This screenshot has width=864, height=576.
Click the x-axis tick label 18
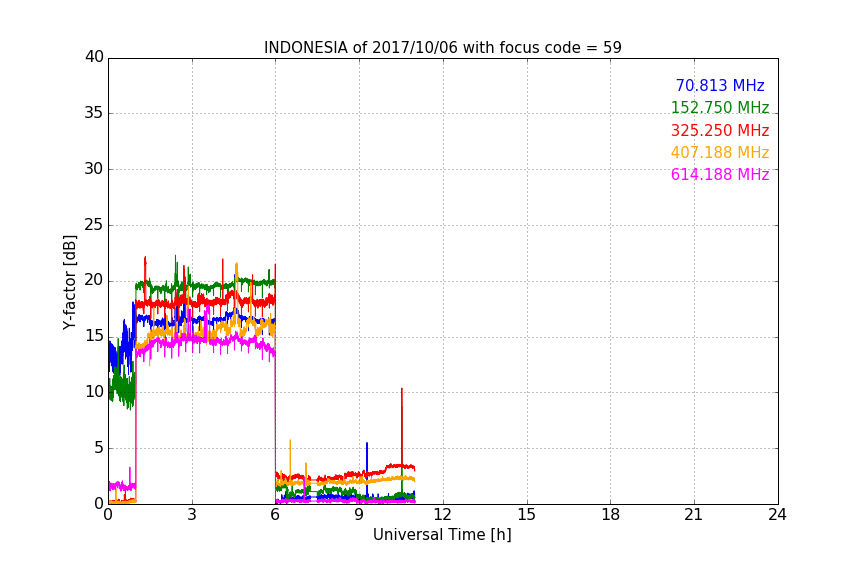[x=611, y=515]
